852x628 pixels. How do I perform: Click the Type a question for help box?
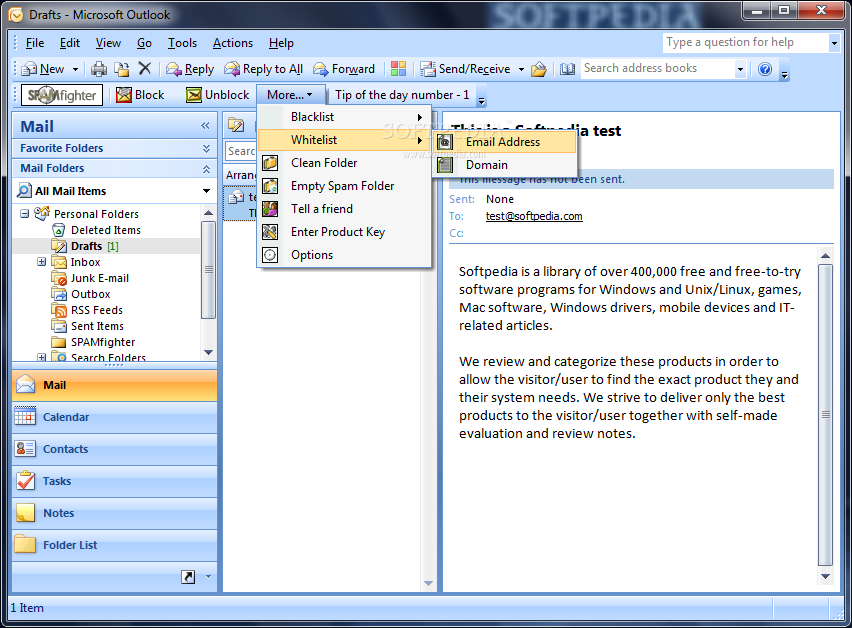coord(745,42)
